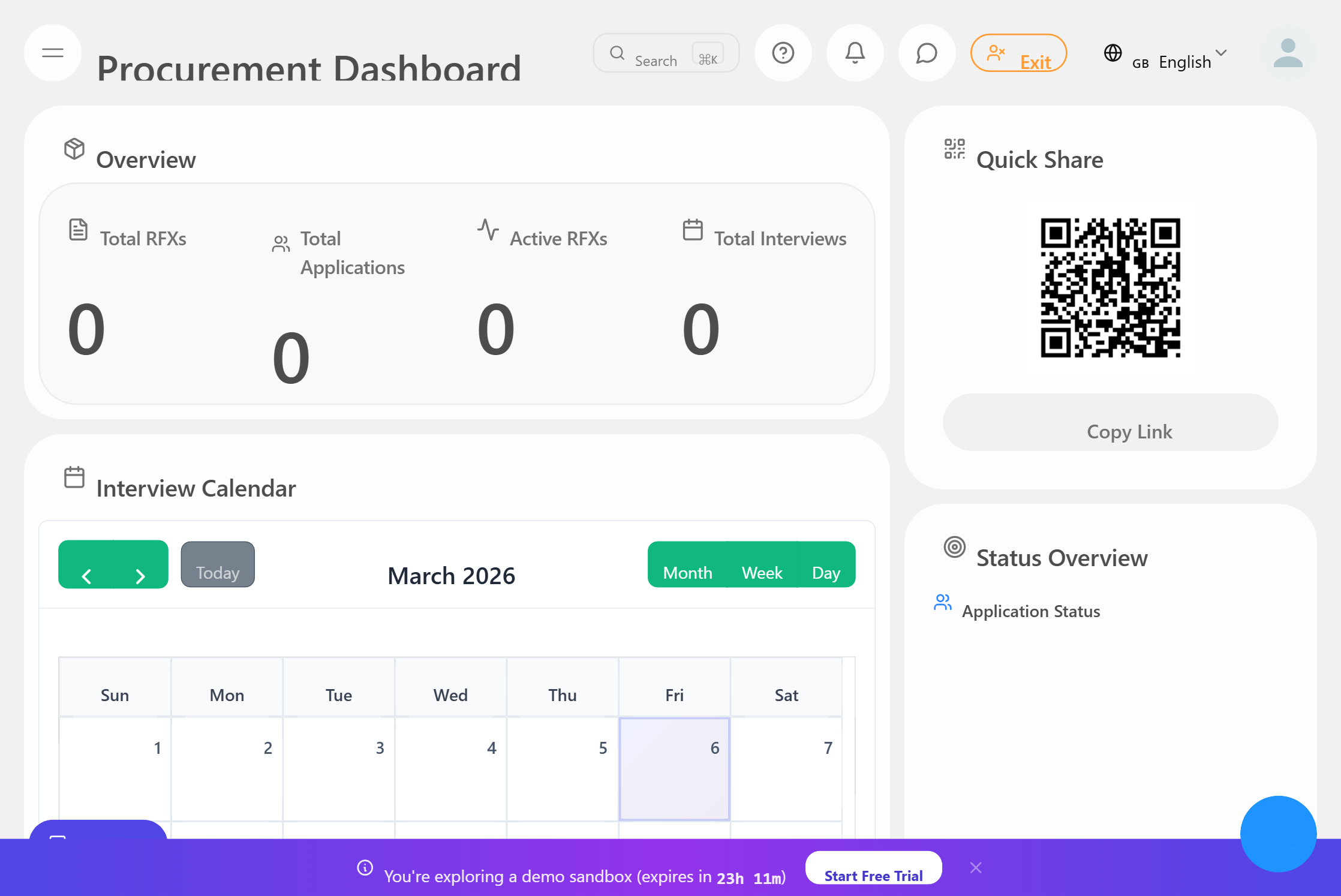Click the Exit demo button
Screen dimensions: 1341x896
coord(1018,53)
